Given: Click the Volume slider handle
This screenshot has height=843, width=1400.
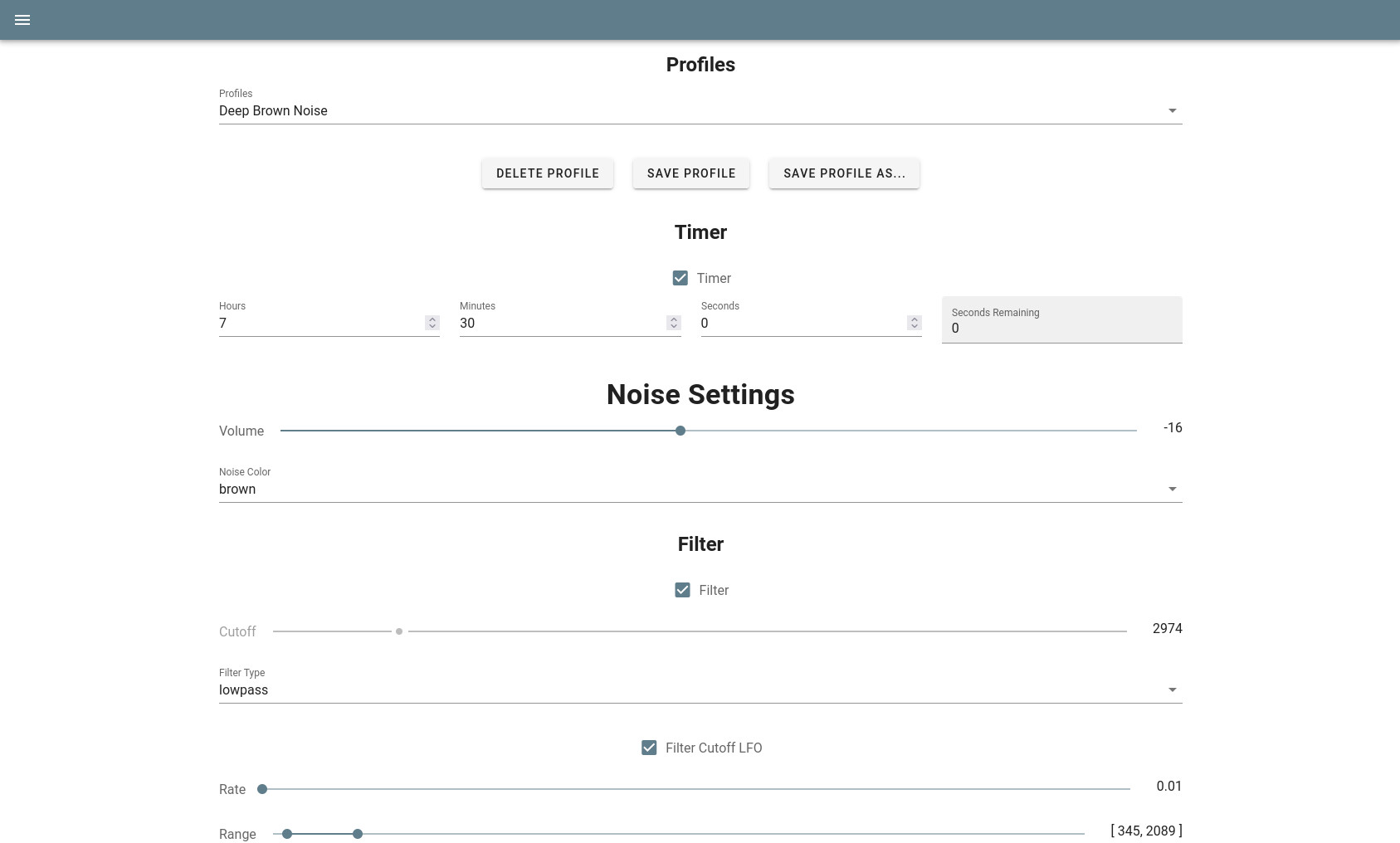Looking at the screenshot, I should (680, 431).
